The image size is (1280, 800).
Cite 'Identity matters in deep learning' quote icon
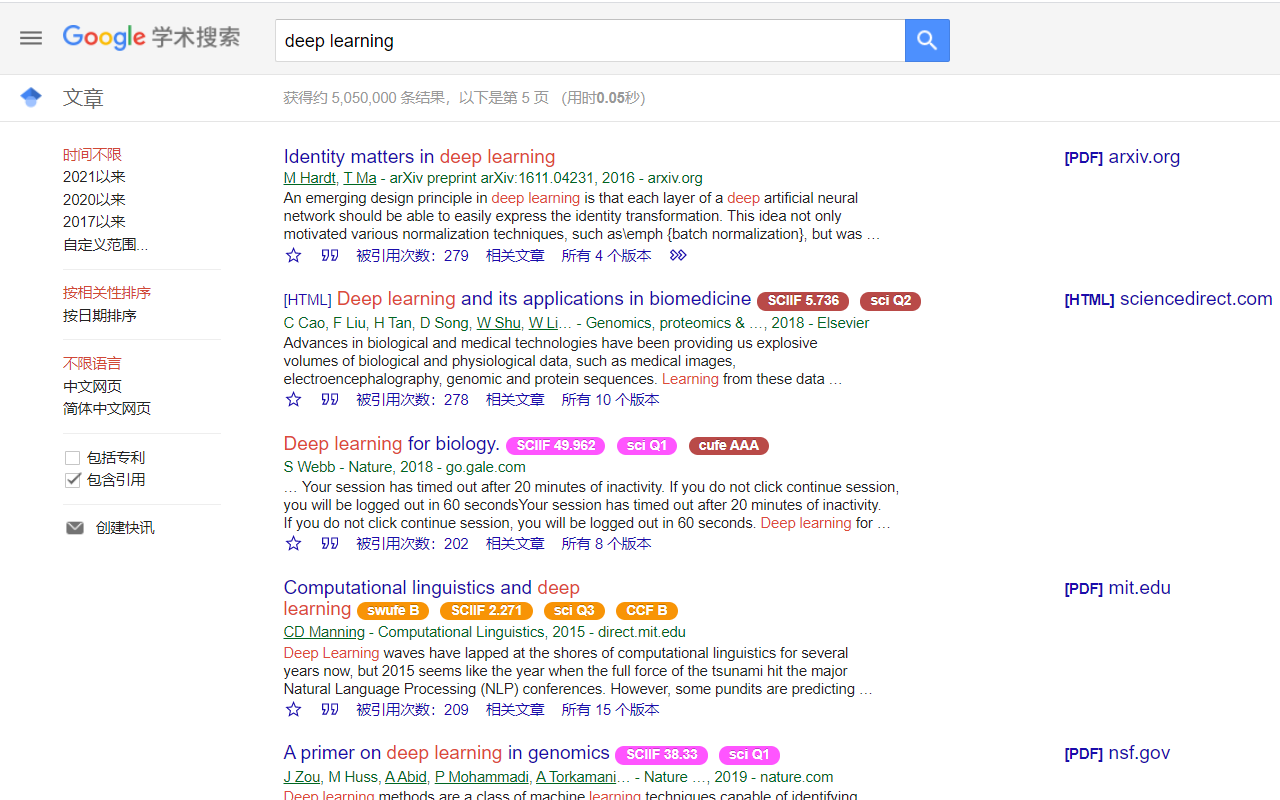click(330, 255)
